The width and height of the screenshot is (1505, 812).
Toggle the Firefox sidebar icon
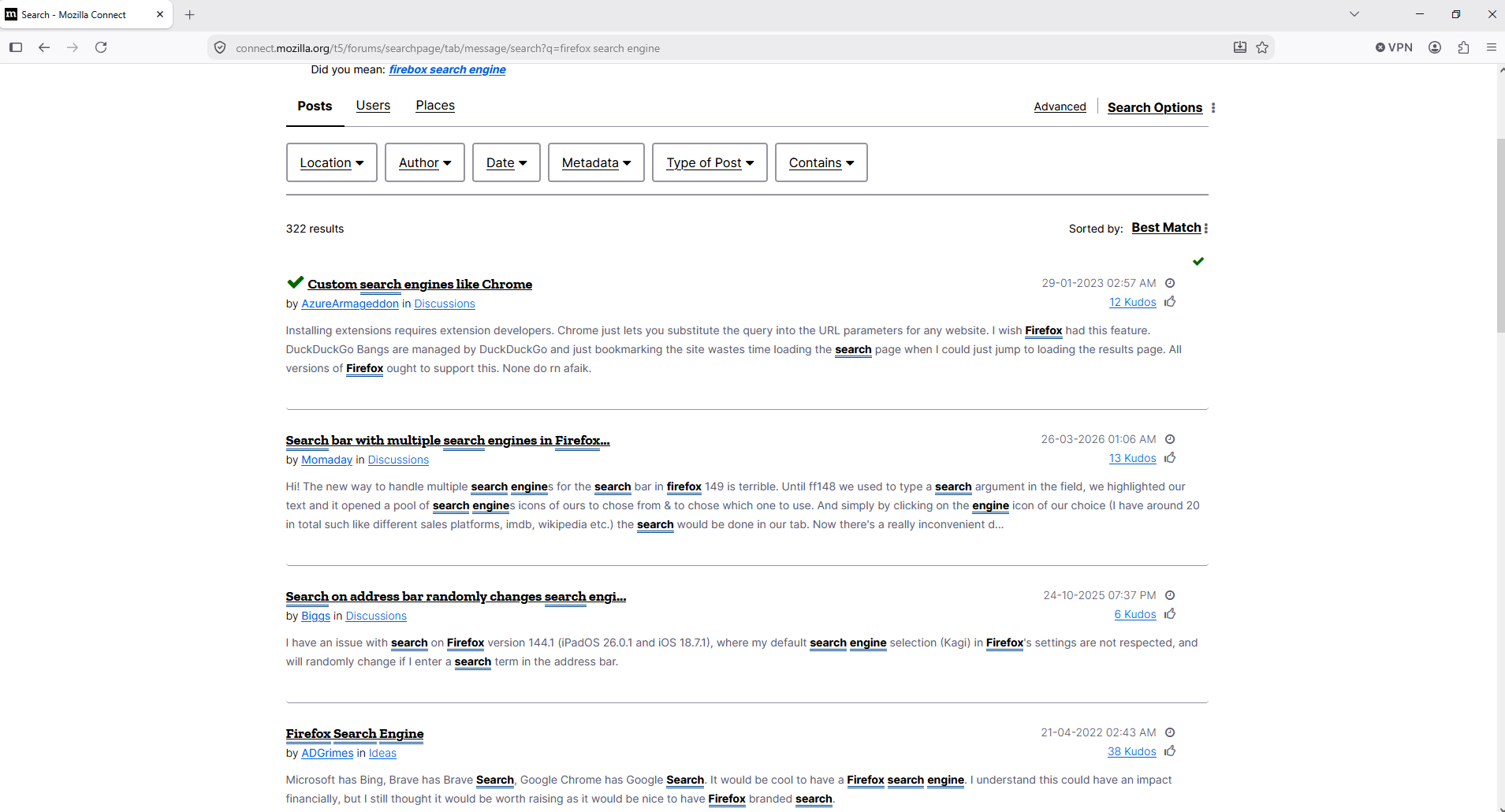coord(16,47)
